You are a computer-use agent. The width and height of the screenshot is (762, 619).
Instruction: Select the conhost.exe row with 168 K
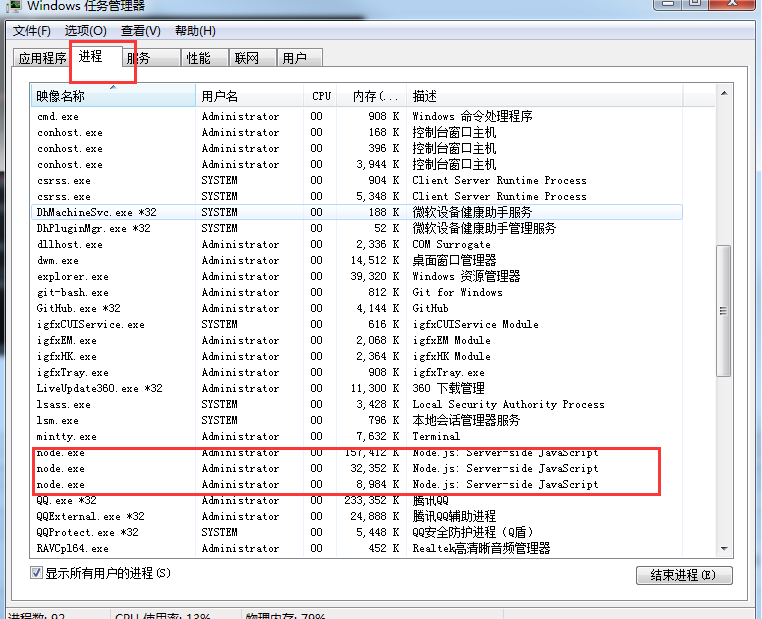click(357, 133)
